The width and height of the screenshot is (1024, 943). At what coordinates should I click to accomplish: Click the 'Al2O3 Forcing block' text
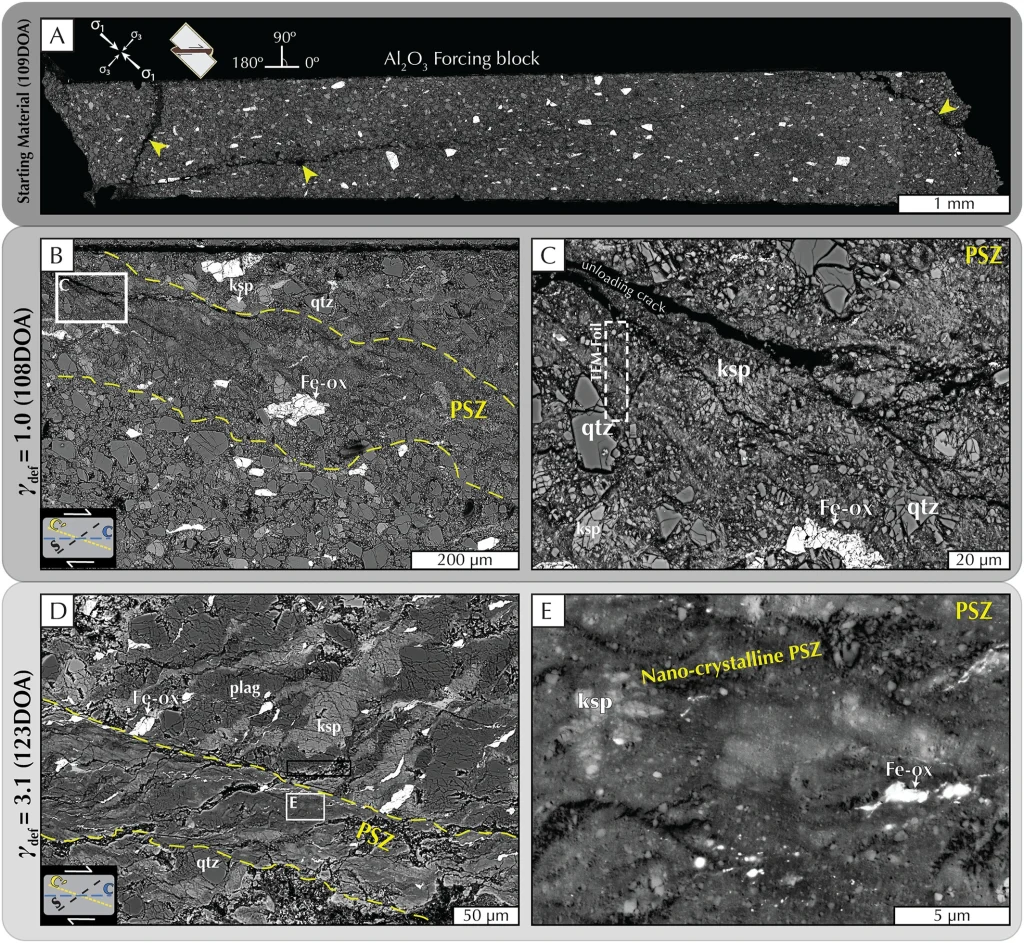462,59
